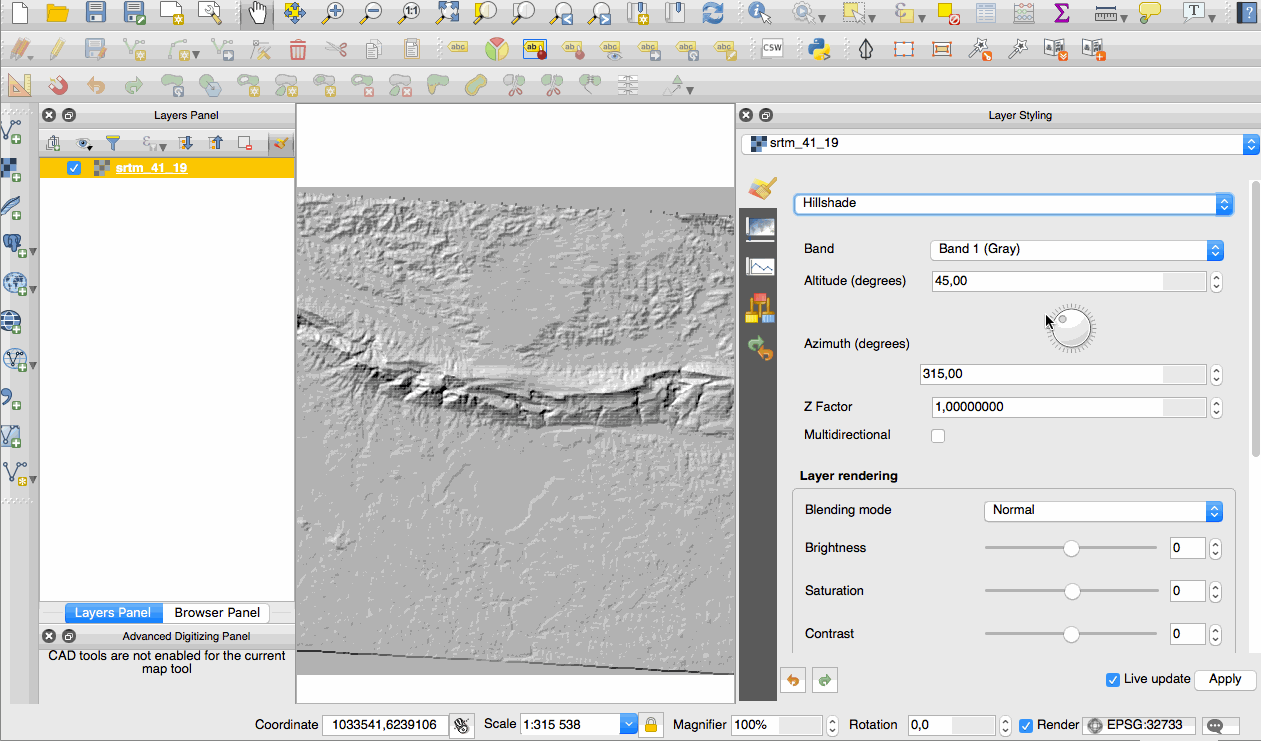Screen dimensions: 1261x741
Task: Open the Transparency tab in Layer Styling
Action: [x=761, y=226]
